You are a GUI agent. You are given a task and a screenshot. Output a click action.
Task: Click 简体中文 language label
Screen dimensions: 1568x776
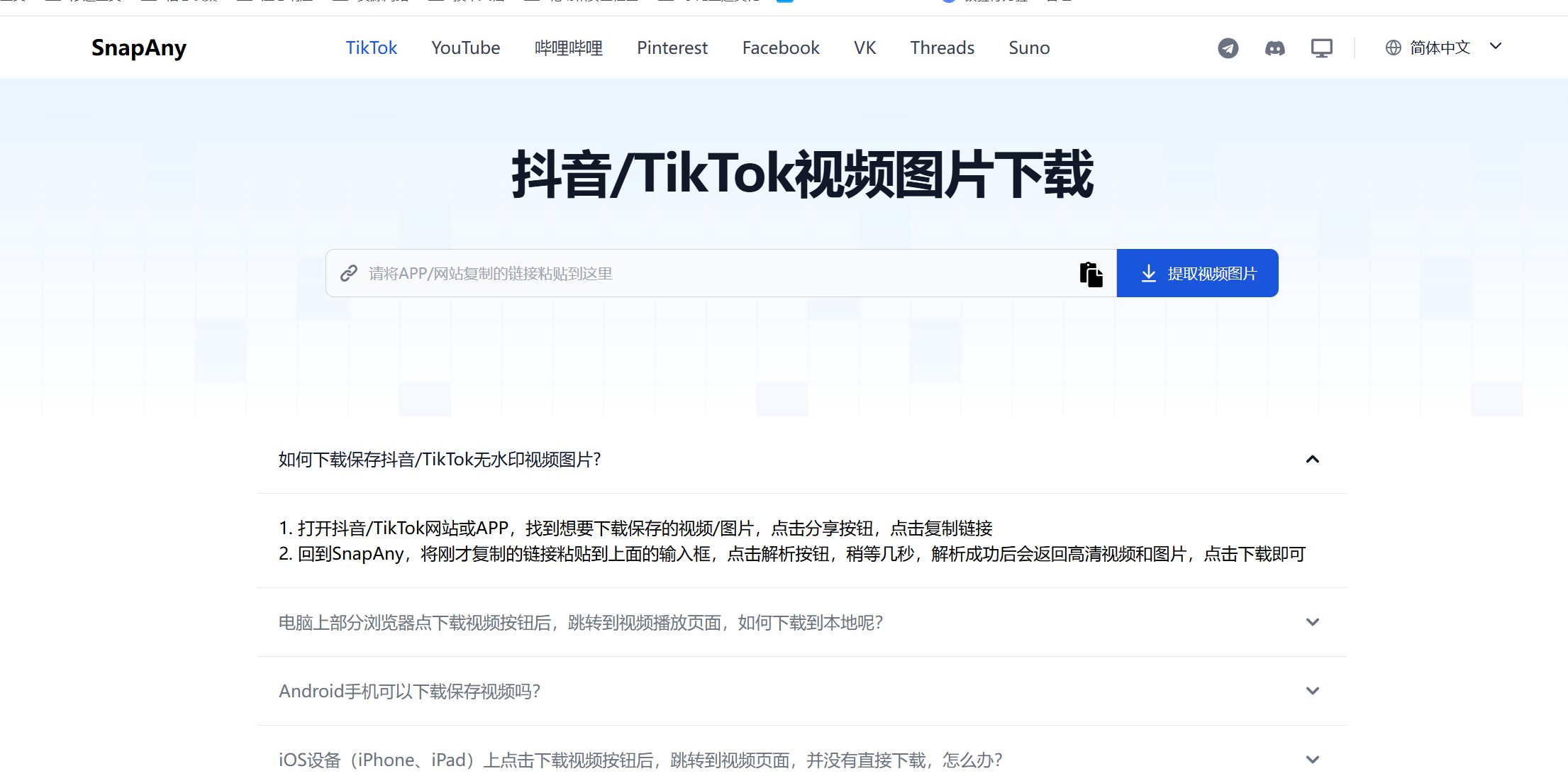1440,48
